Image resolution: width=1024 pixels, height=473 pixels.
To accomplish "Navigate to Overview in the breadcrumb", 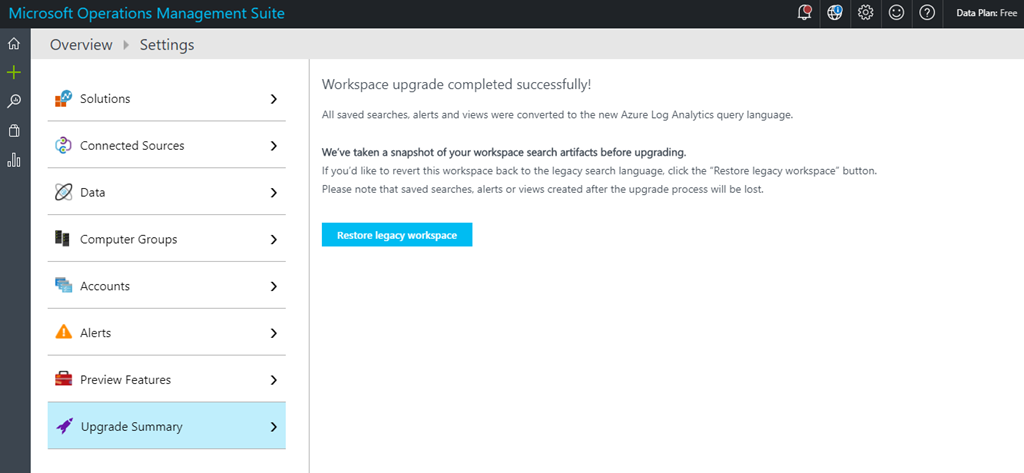I will coord(81,45).
